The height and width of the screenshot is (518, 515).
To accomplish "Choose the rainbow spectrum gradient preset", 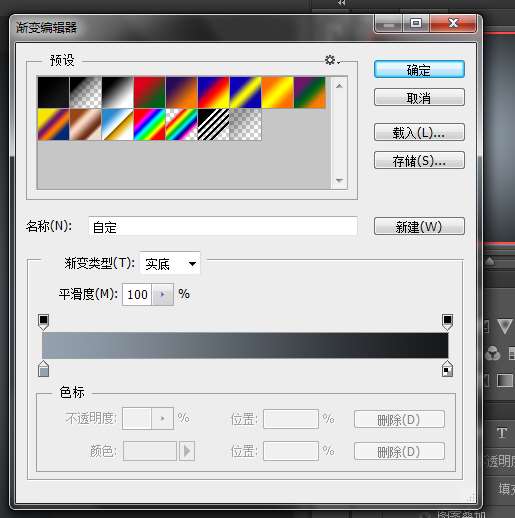I will (150, 124).
